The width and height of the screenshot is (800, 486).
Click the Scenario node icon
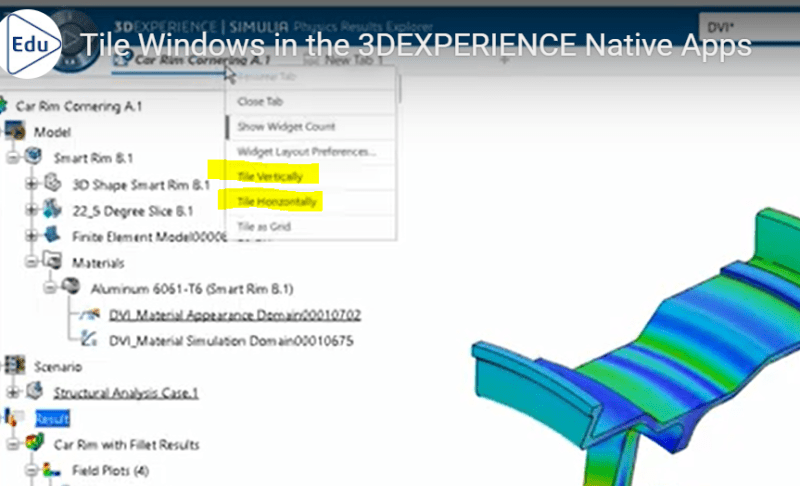pos(15,365)
